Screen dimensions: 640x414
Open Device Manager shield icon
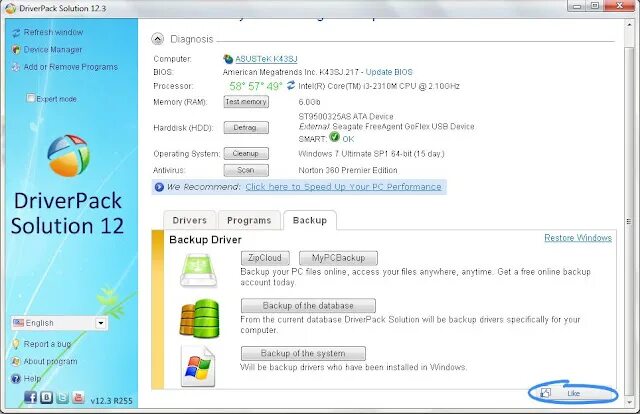click(16, 50)
